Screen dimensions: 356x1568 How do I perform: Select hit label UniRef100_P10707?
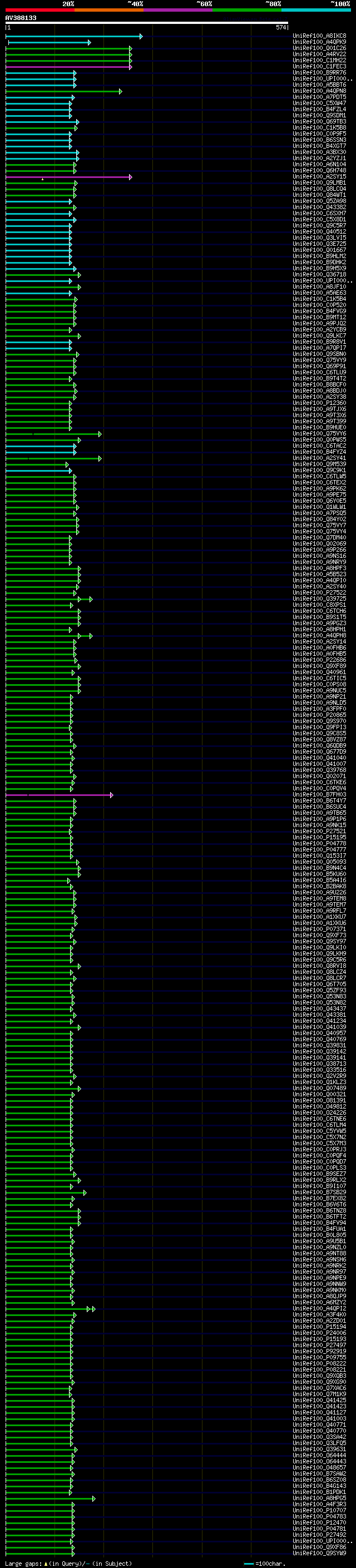pos(319,1510)
